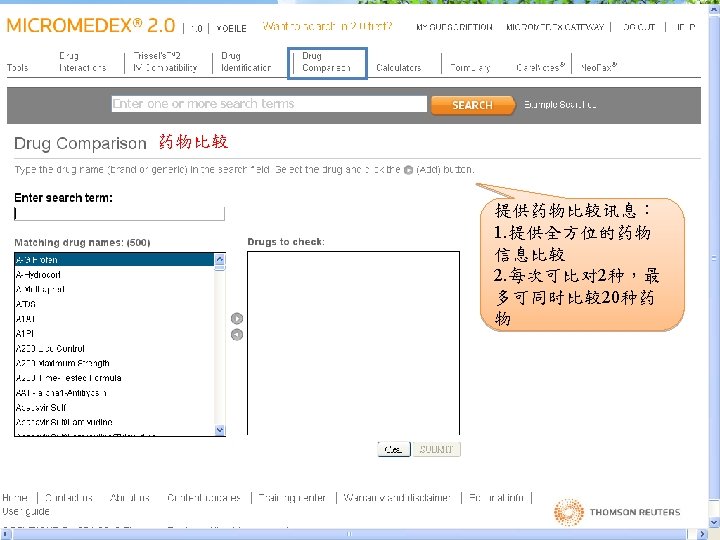Open the Contact us footer link
This screenshot has width=720, height=540.
[69, 497]
